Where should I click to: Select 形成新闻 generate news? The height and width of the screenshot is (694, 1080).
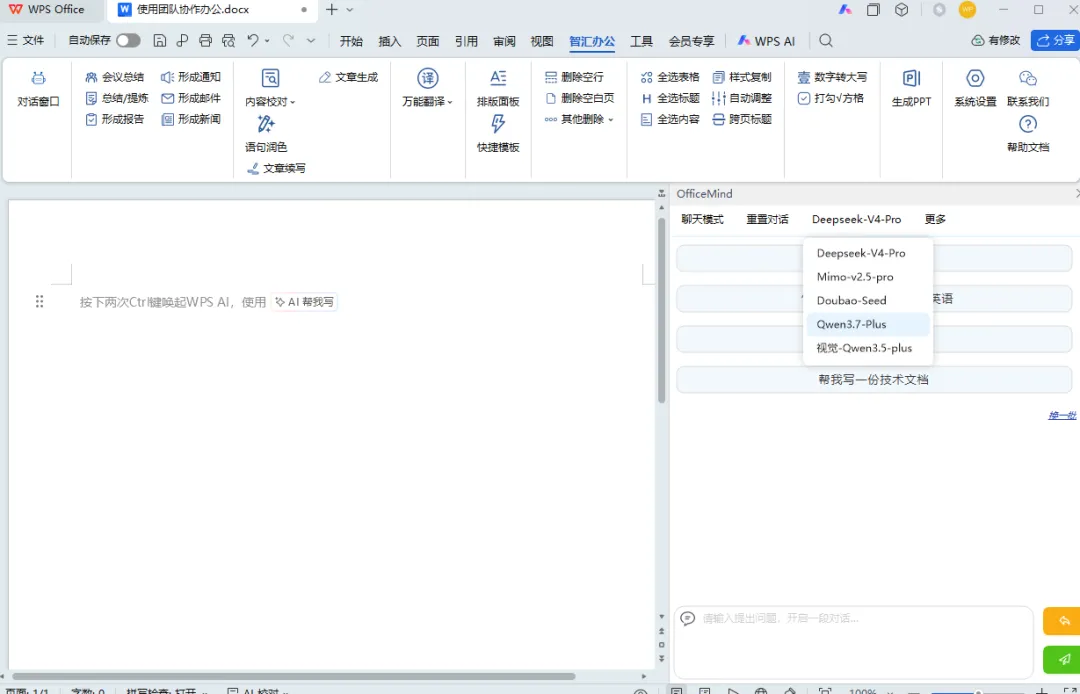coord(191,119)
